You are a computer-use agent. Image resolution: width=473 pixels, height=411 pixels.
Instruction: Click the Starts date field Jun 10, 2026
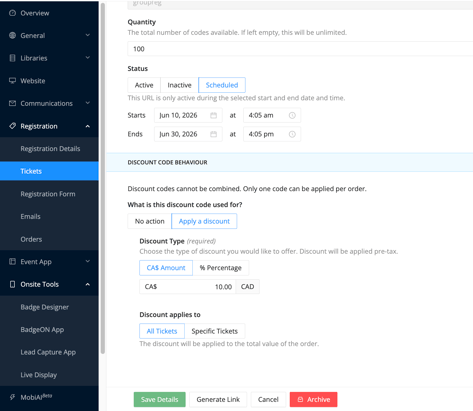click(188, 115)
